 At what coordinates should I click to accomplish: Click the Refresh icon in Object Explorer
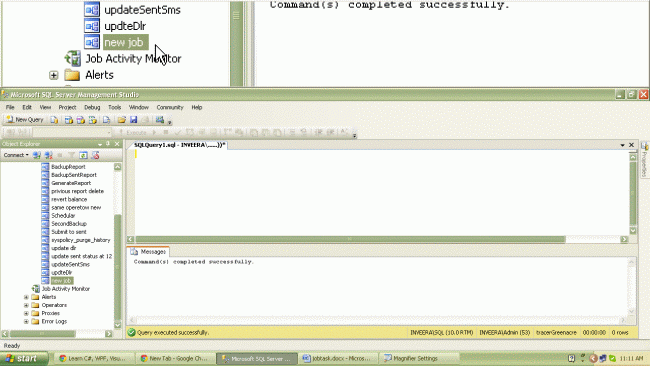[83, 155]
